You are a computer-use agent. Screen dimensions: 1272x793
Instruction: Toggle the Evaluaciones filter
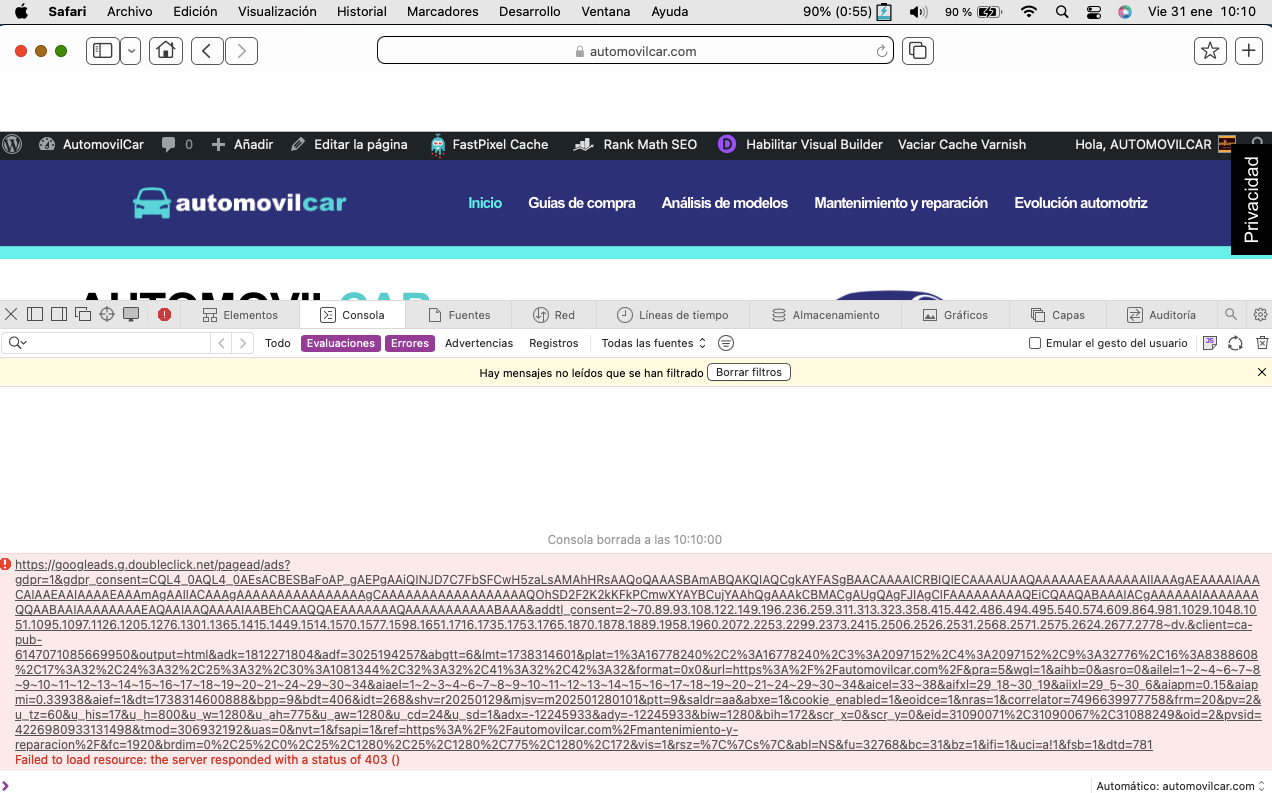click(340, 343)
